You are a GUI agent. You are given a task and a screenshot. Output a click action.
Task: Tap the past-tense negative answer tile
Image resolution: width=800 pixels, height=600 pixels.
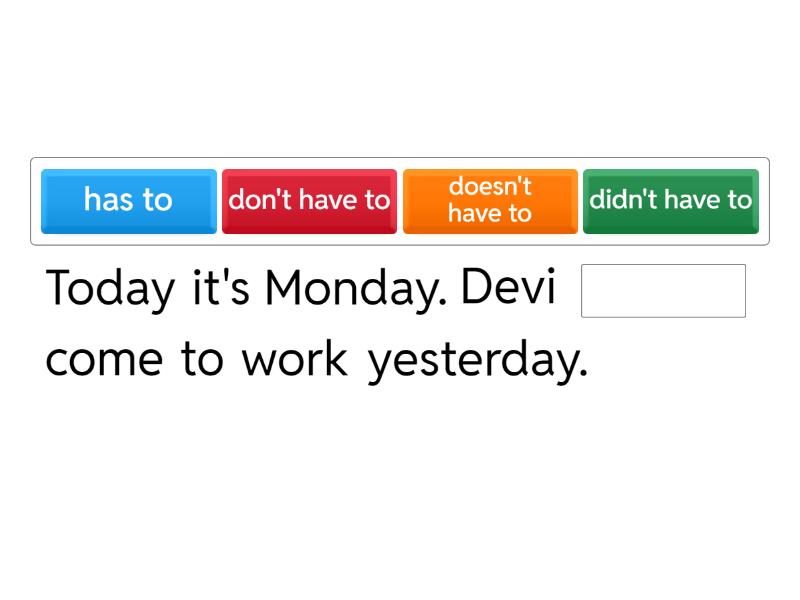coord(670,200)
